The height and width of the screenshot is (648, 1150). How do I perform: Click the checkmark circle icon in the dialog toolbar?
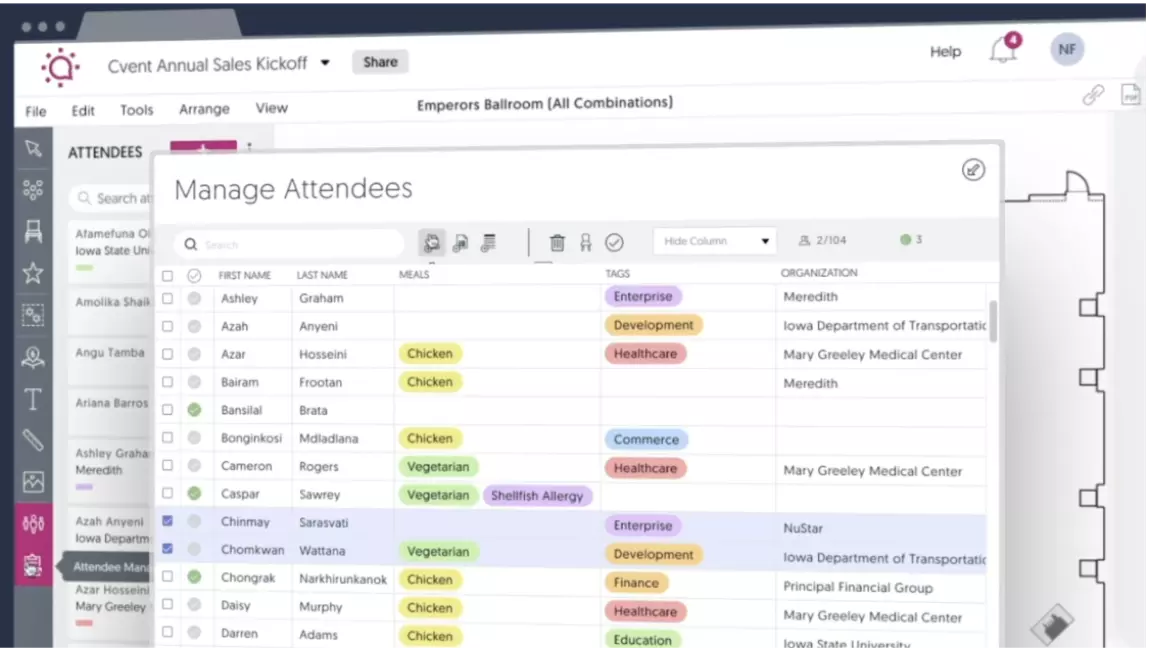click(614, 242)
